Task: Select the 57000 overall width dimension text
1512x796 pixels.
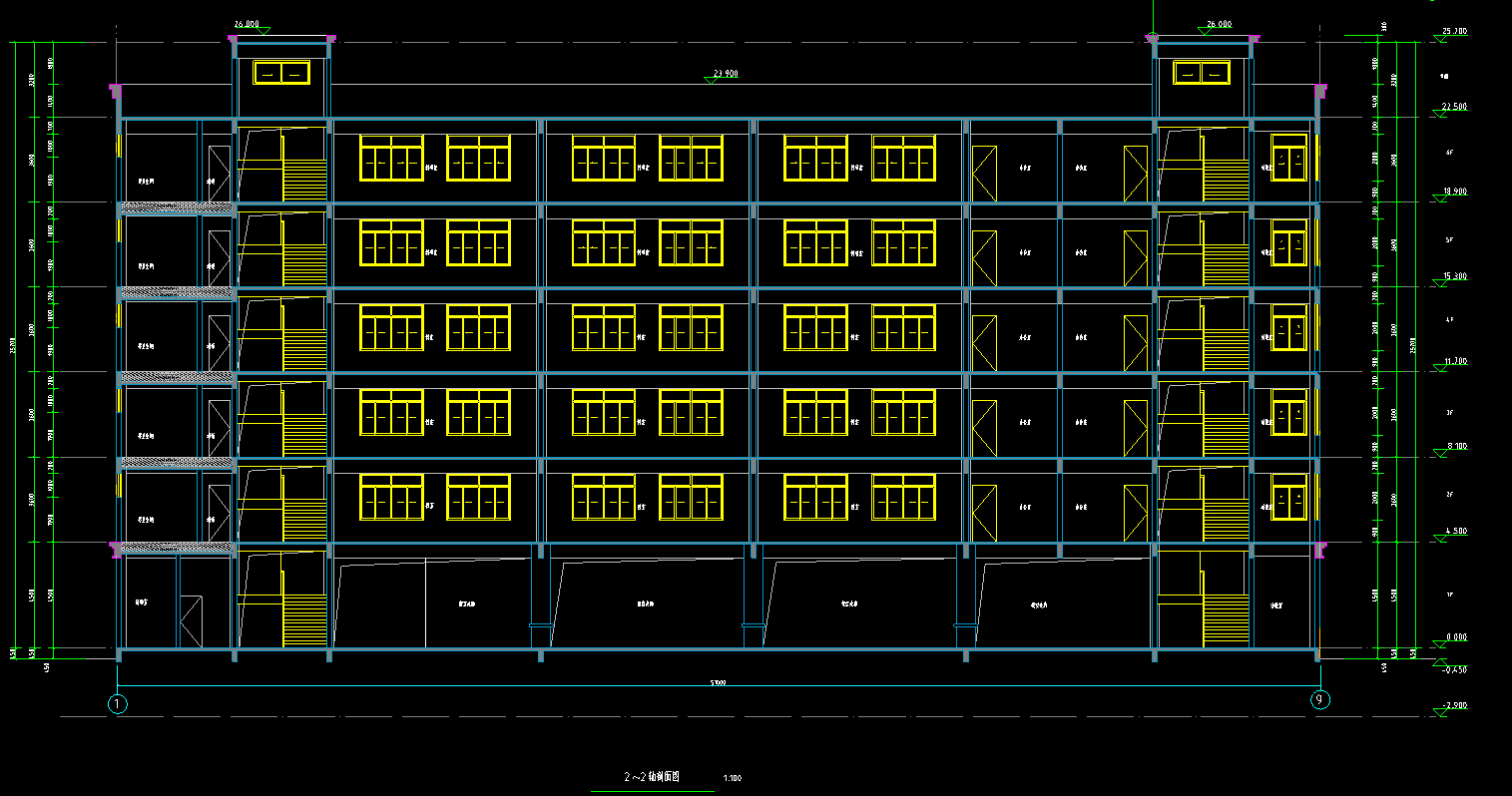Action: coord(718,682)
